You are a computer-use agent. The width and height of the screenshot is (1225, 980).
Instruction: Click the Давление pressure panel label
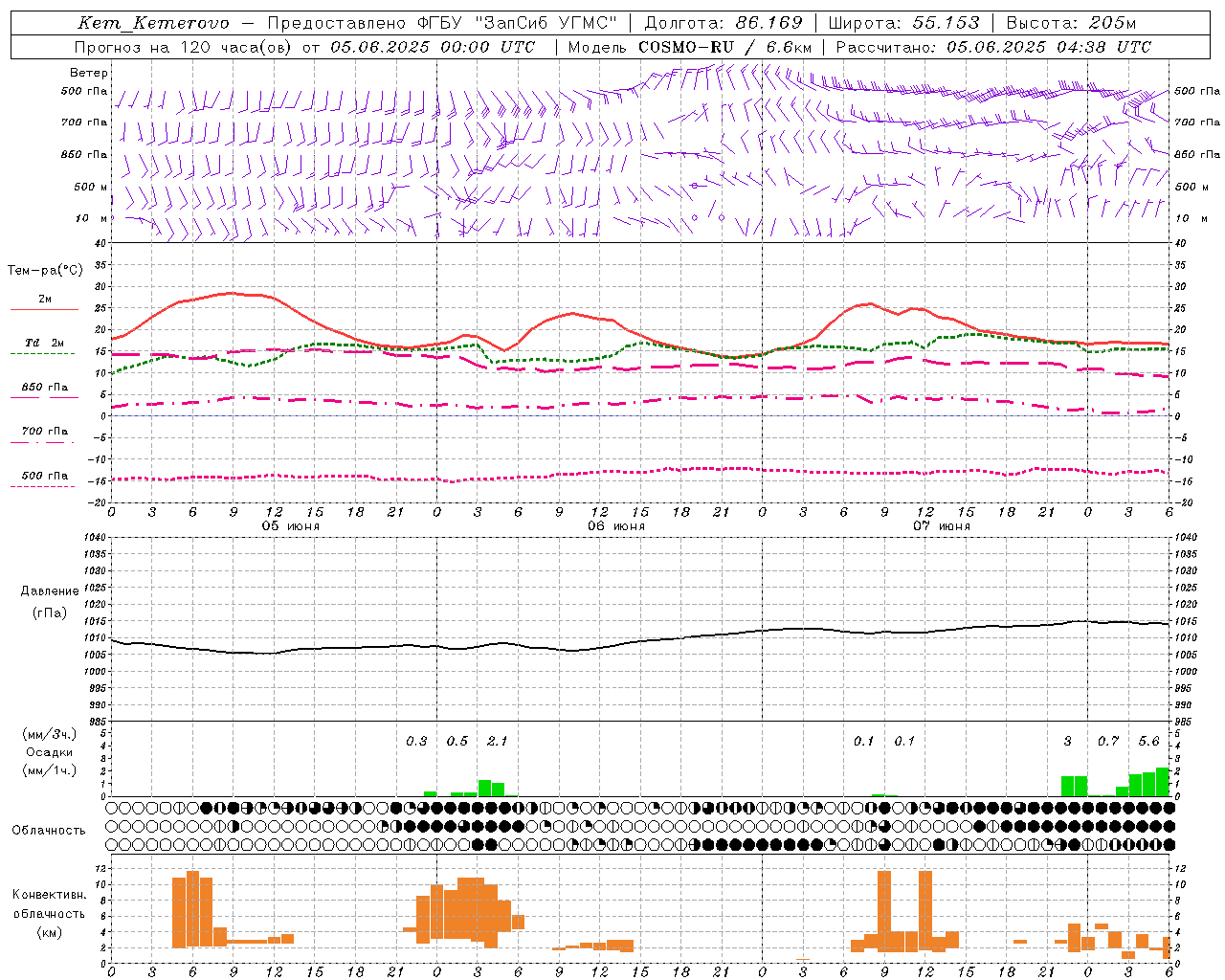click(x=50, y=591)
